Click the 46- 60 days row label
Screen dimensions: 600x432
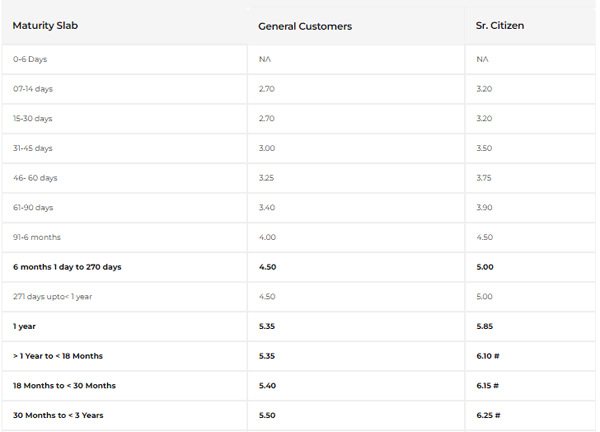point(35,178)
